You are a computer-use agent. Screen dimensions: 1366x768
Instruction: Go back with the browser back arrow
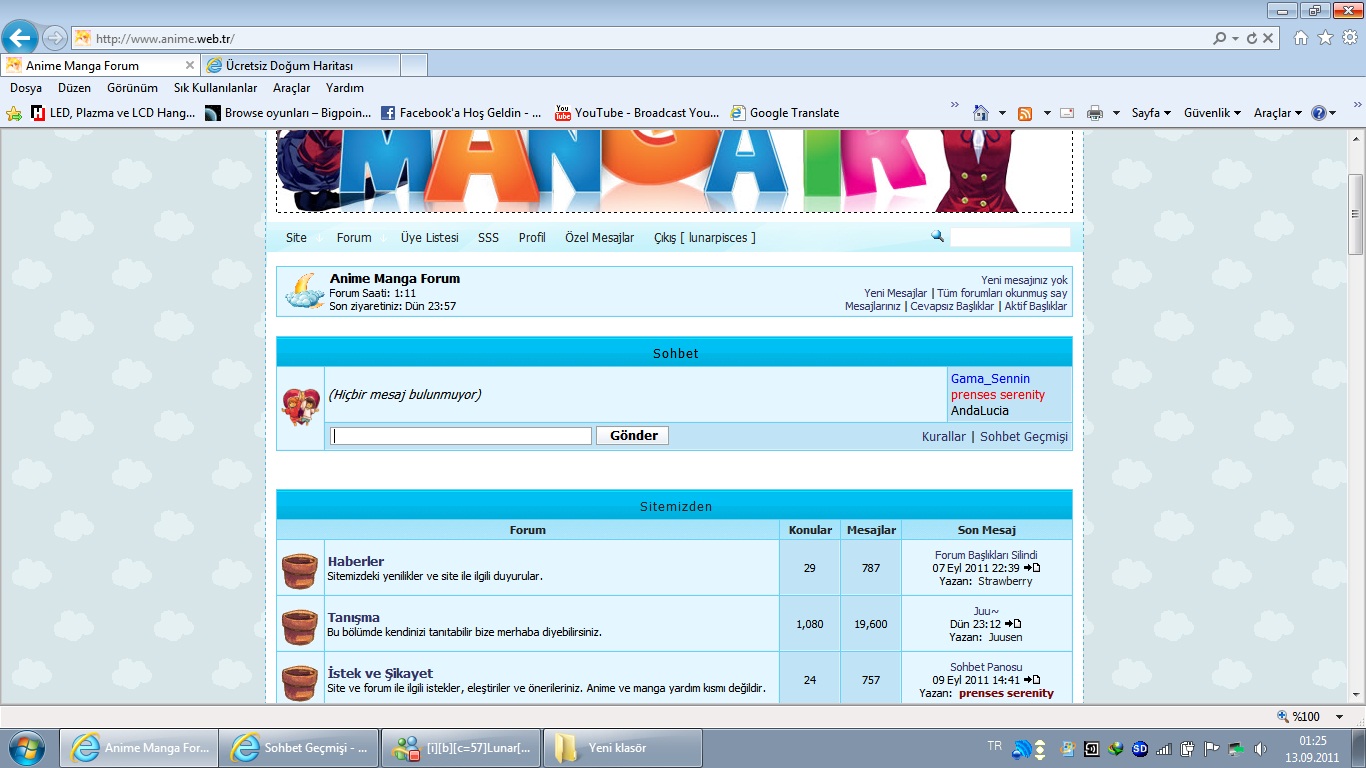(x=20, y=38)
